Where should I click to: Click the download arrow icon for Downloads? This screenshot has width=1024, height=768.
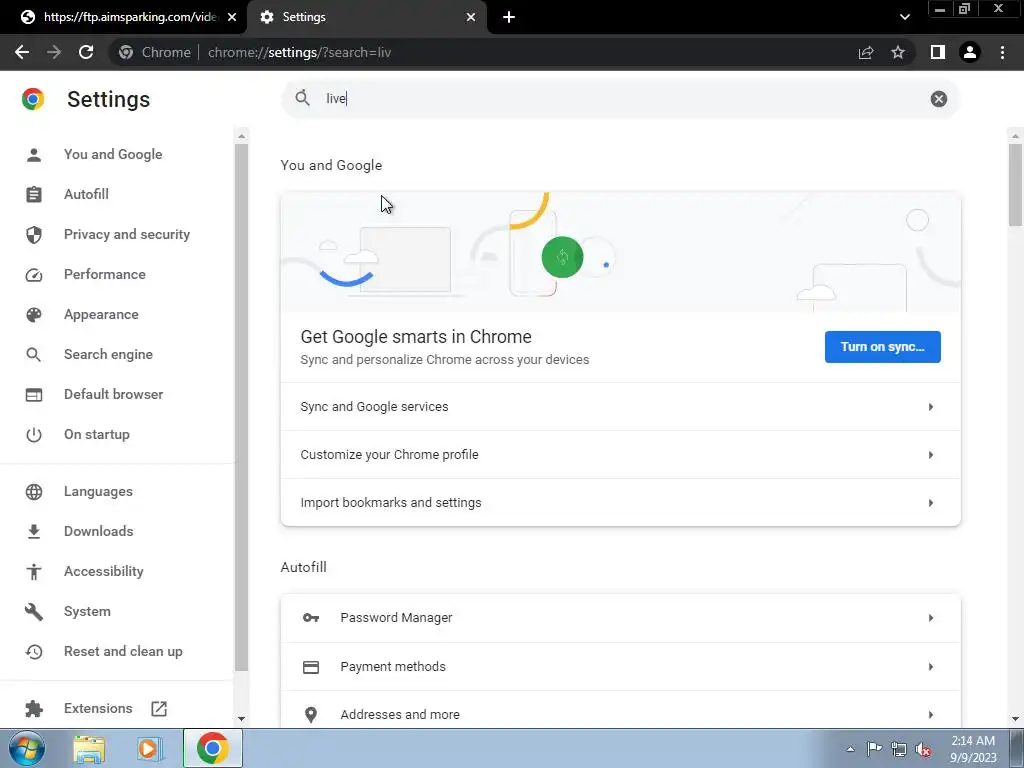coord(34,532)
